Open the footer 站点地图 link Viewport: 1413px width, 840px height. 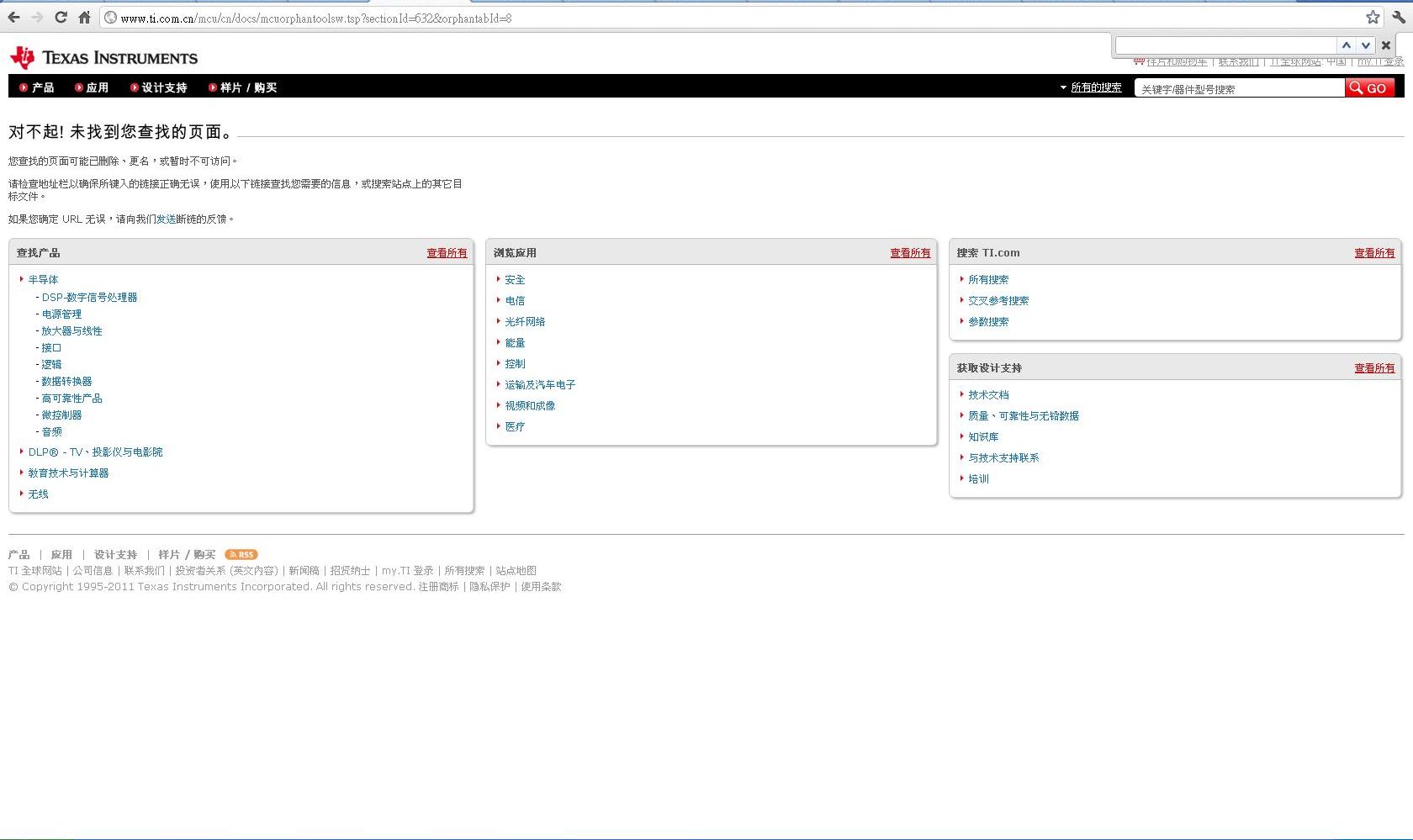(x=516, y=571)
